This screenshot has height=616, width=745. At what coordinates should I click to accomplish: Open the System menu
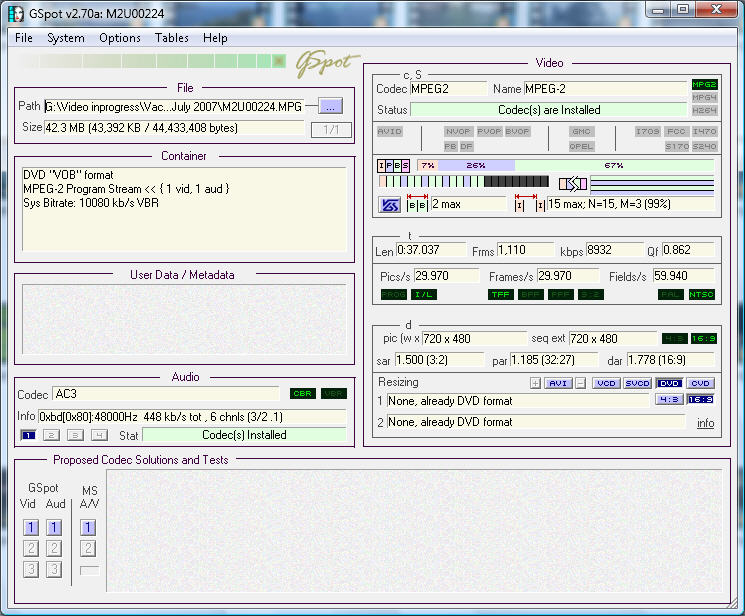66,38
